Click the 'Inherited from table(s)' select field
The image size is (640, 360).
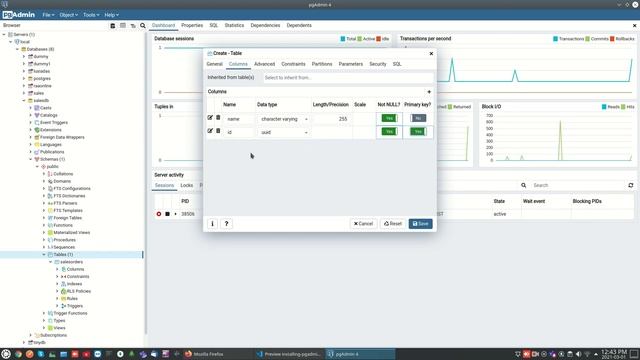(x=348, y=78)
